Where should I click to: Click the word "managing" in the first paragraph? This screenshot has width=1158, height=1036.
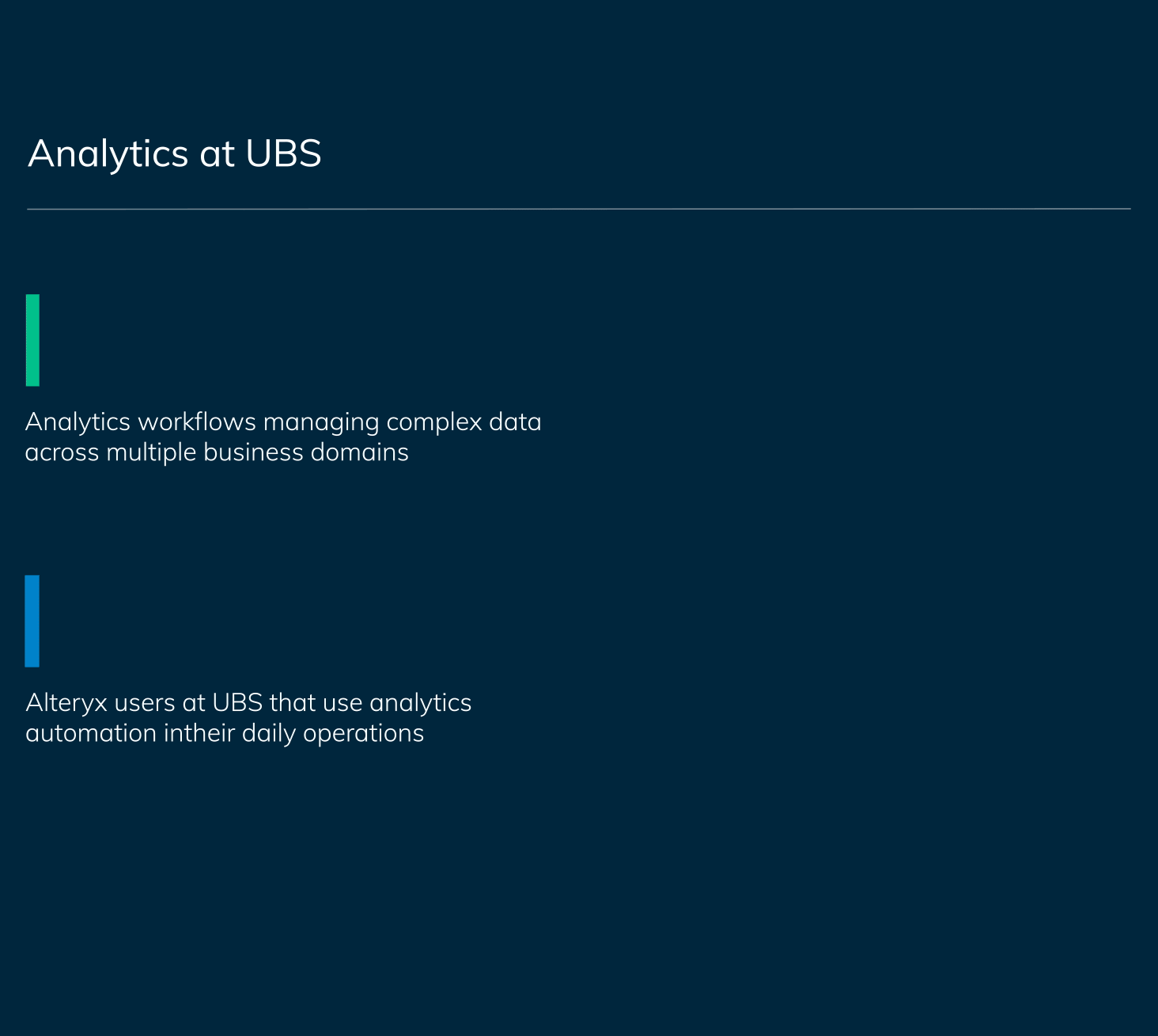click(x=321, y=424)
